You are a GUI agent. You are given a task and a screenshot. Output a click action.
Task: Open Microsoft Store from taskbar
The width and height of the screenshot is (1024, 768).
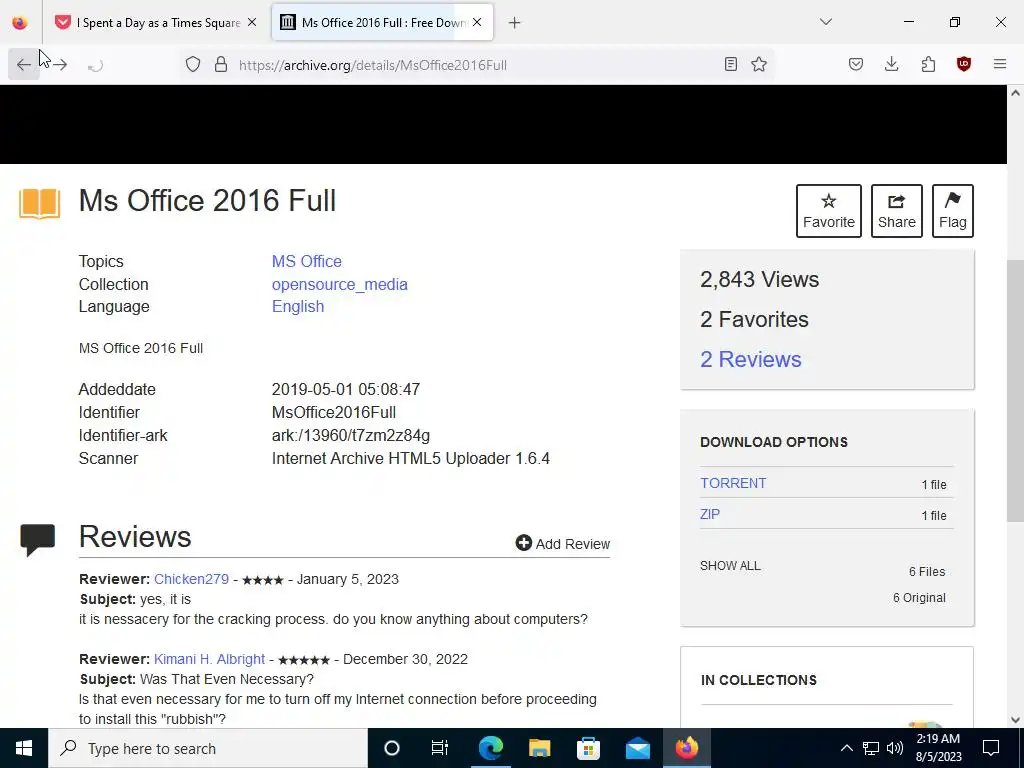coord(588,748)
